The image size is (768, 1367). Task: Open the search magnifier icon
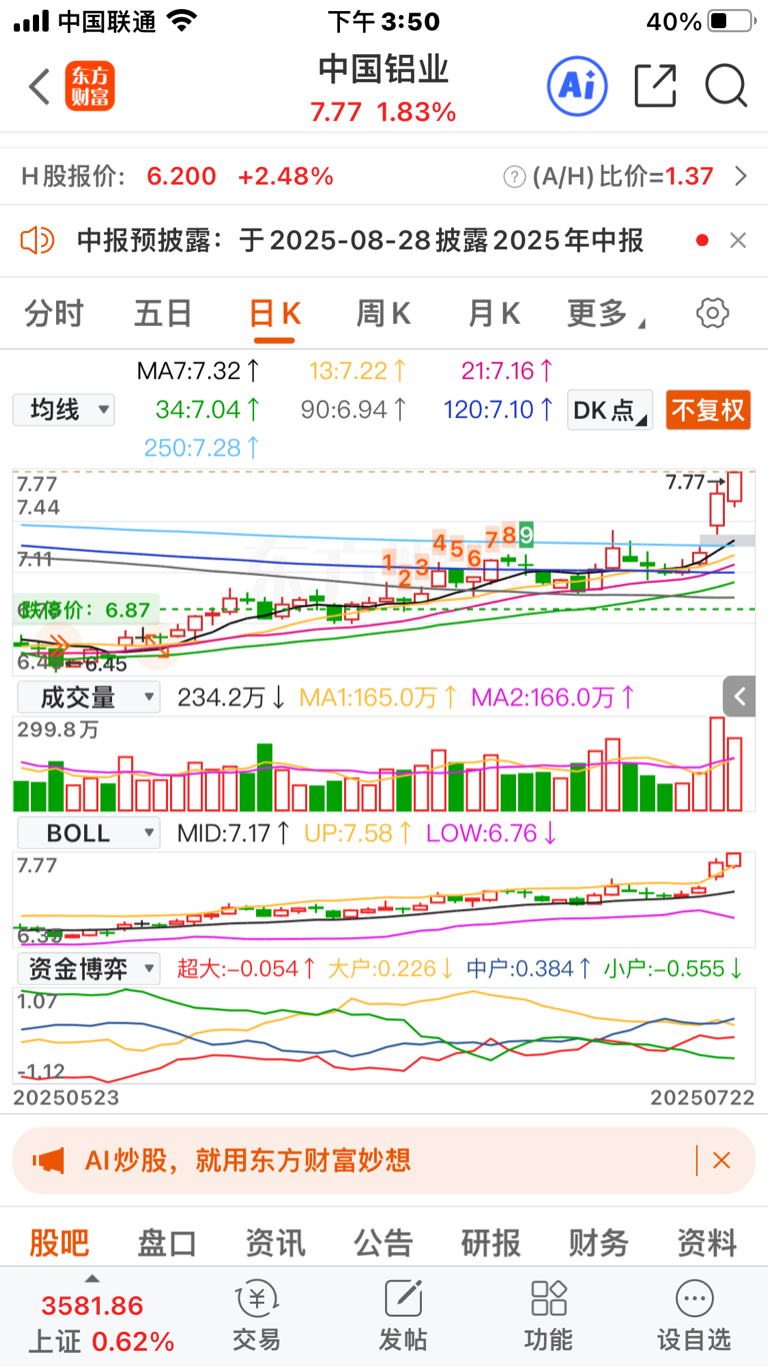point(726,86)
